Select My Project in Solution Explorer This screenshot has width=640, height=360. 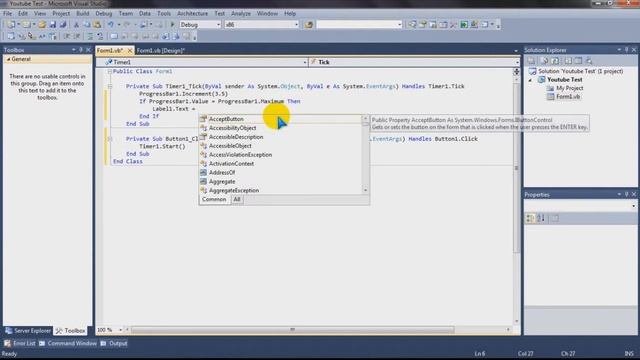click(x=569, y=88)
